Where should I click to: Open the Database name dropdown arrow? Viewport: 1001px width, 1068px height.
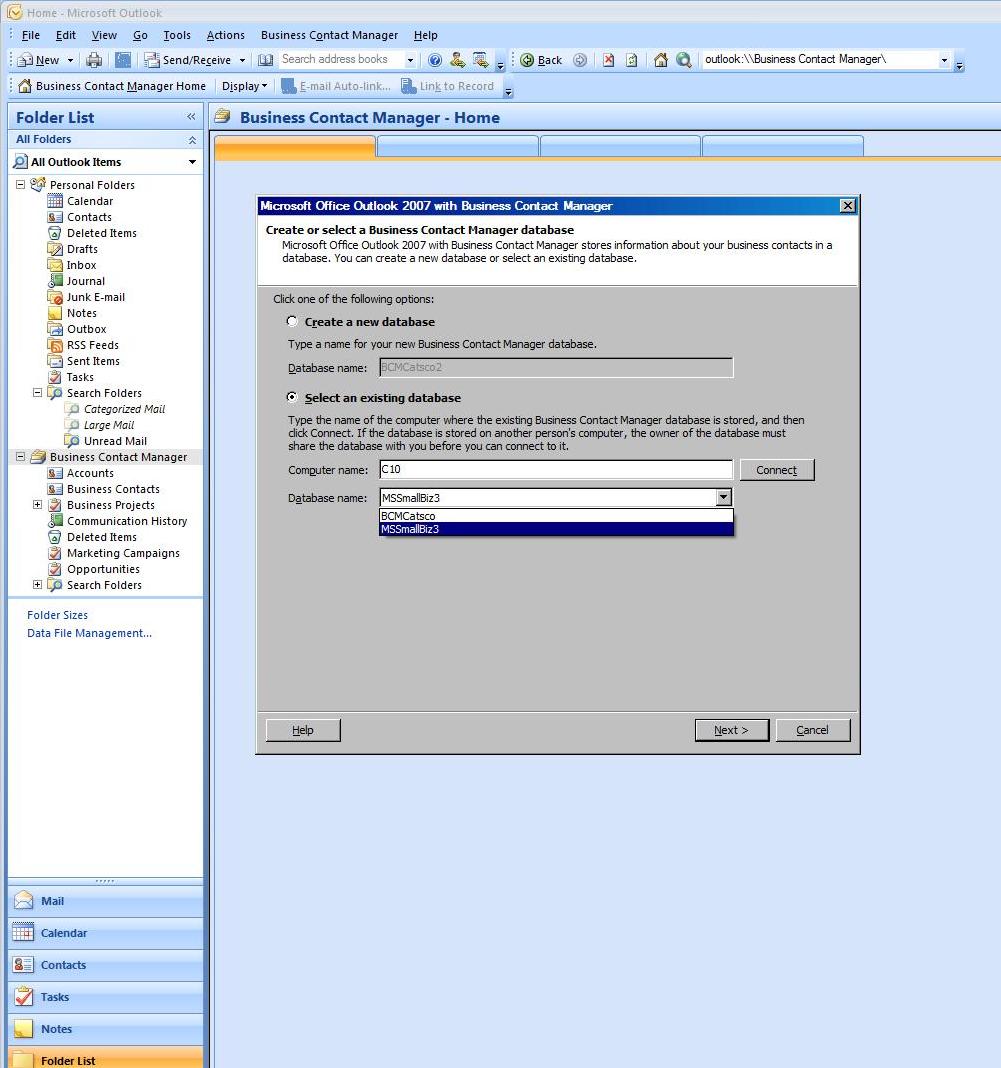(724, 498)
